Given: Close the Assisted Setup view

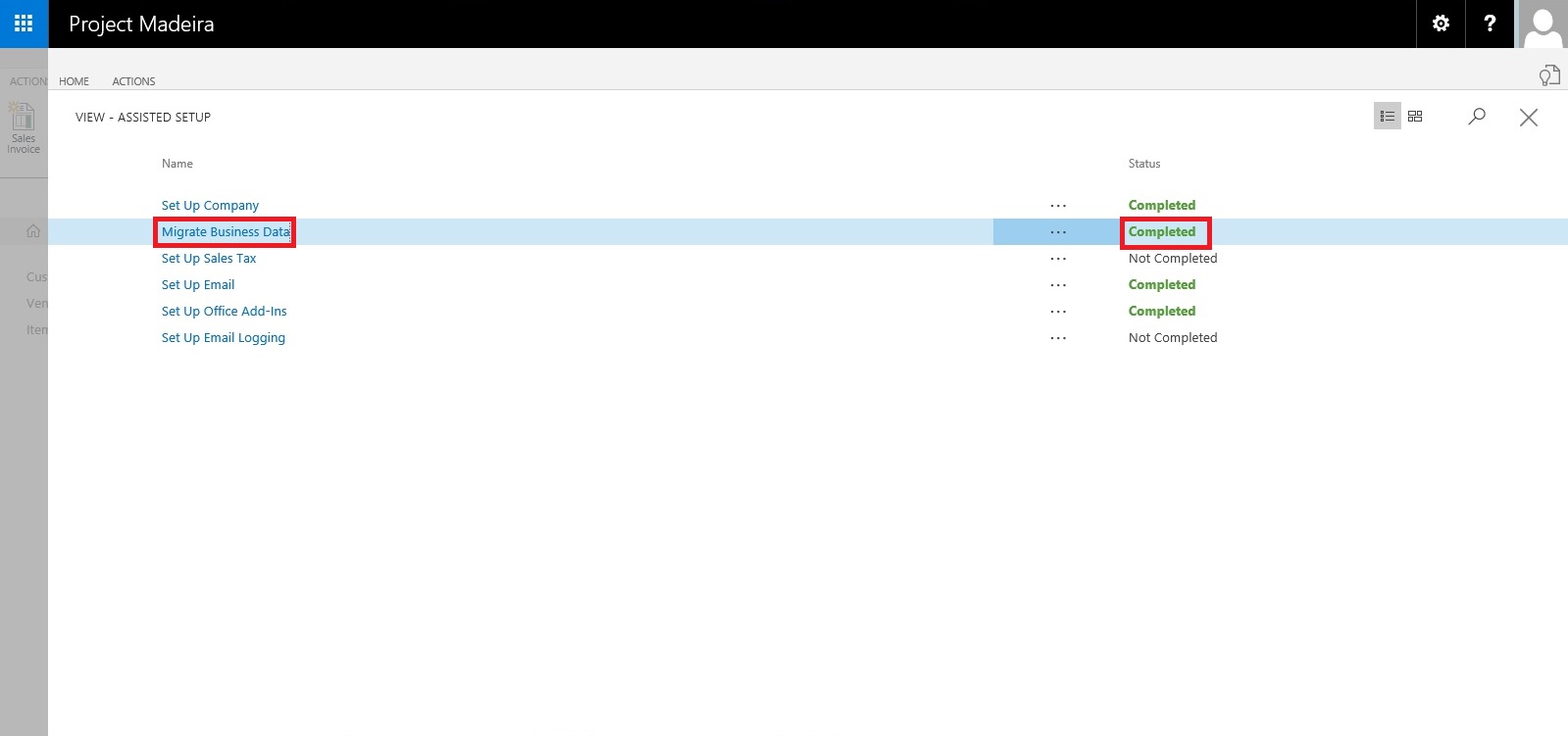Looking at the screenshot, I should pos(1528,118).
